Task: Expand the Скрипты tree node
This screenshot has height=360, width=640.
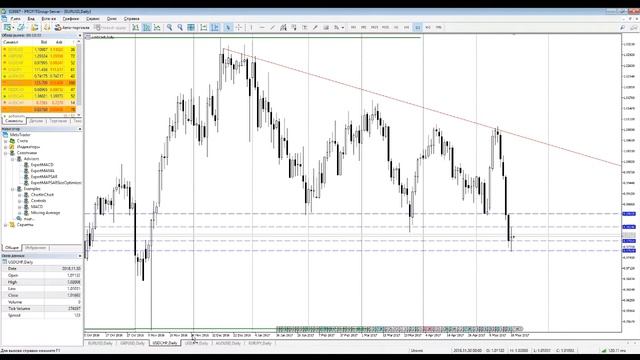Action: (6, 225)
